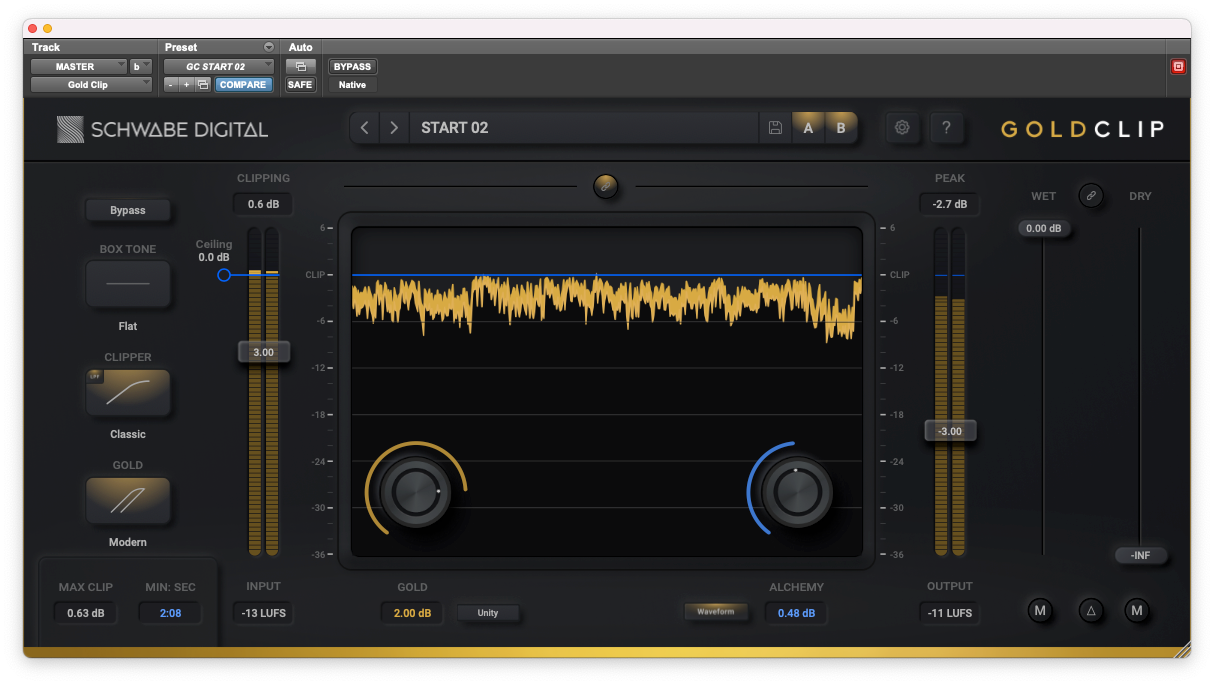Click the Clipping 0.6 dB readout
Viewport: 1214px width, 685px height.
point(263,204)
